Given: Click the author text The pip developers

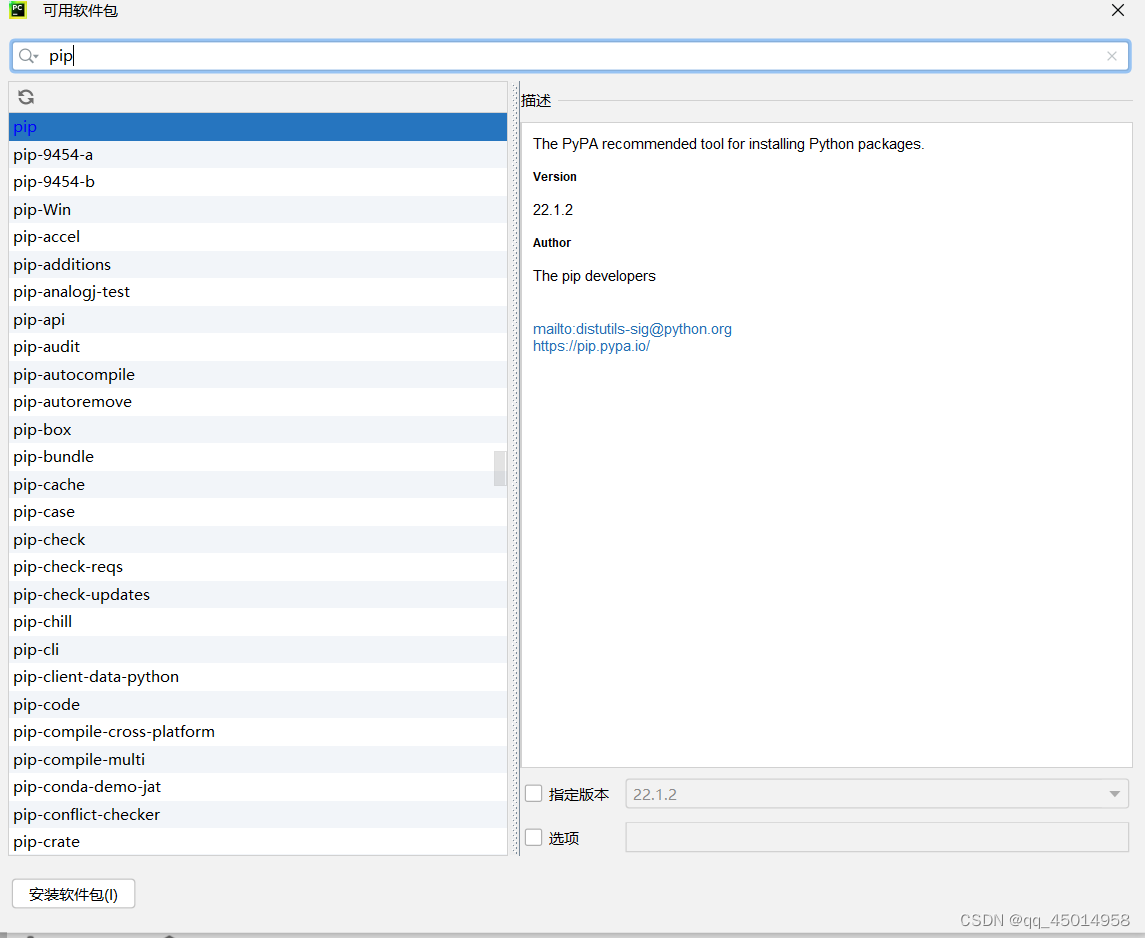Looking at the screenshot, I should tap(594, 276).
